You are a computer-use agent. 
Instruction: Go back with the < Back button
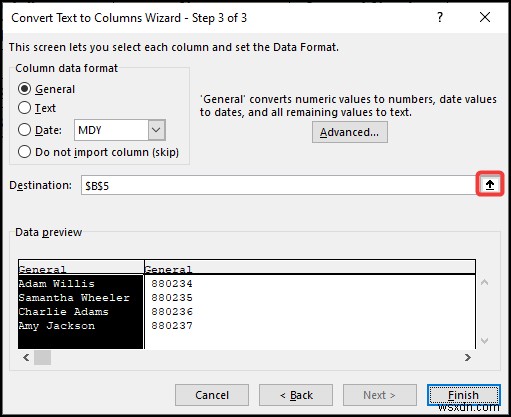point(296,395)
